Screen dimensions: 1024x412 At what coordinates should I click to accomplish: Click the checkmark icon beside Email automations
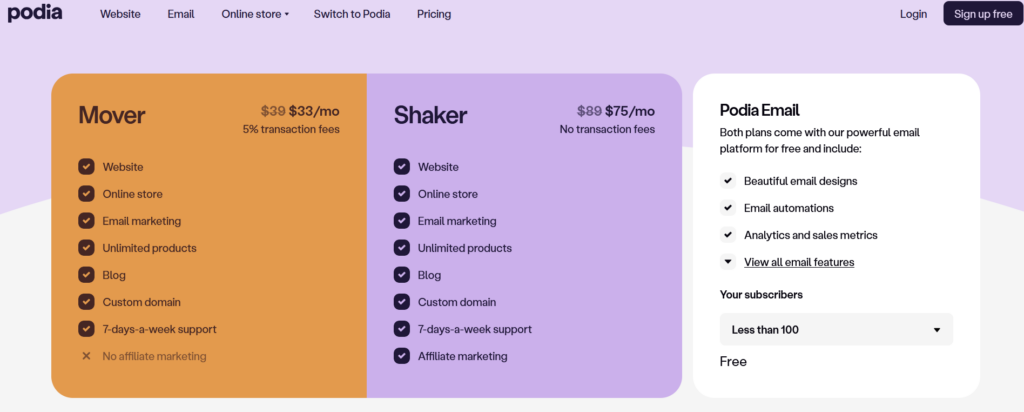click(x=728, y=208)
